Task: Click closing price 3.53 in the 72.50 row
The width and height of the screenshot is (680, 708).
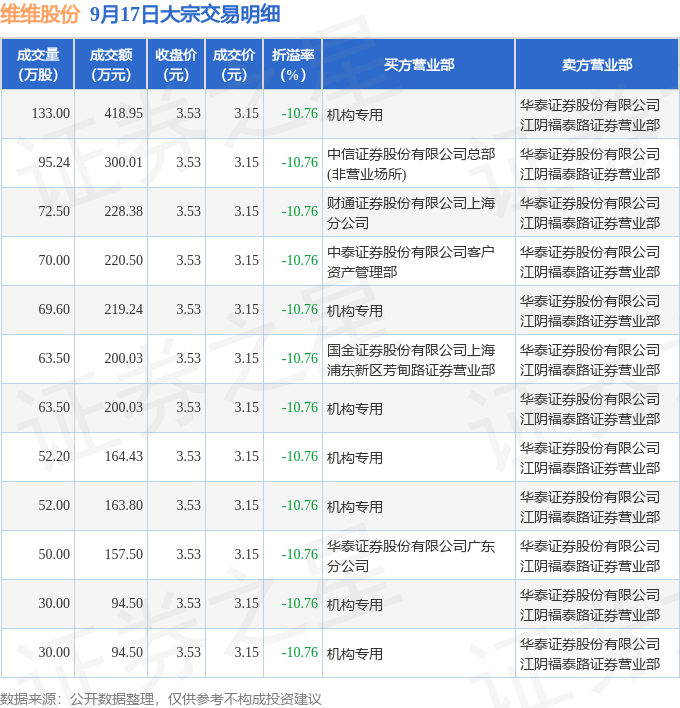Action: point(188,211)
